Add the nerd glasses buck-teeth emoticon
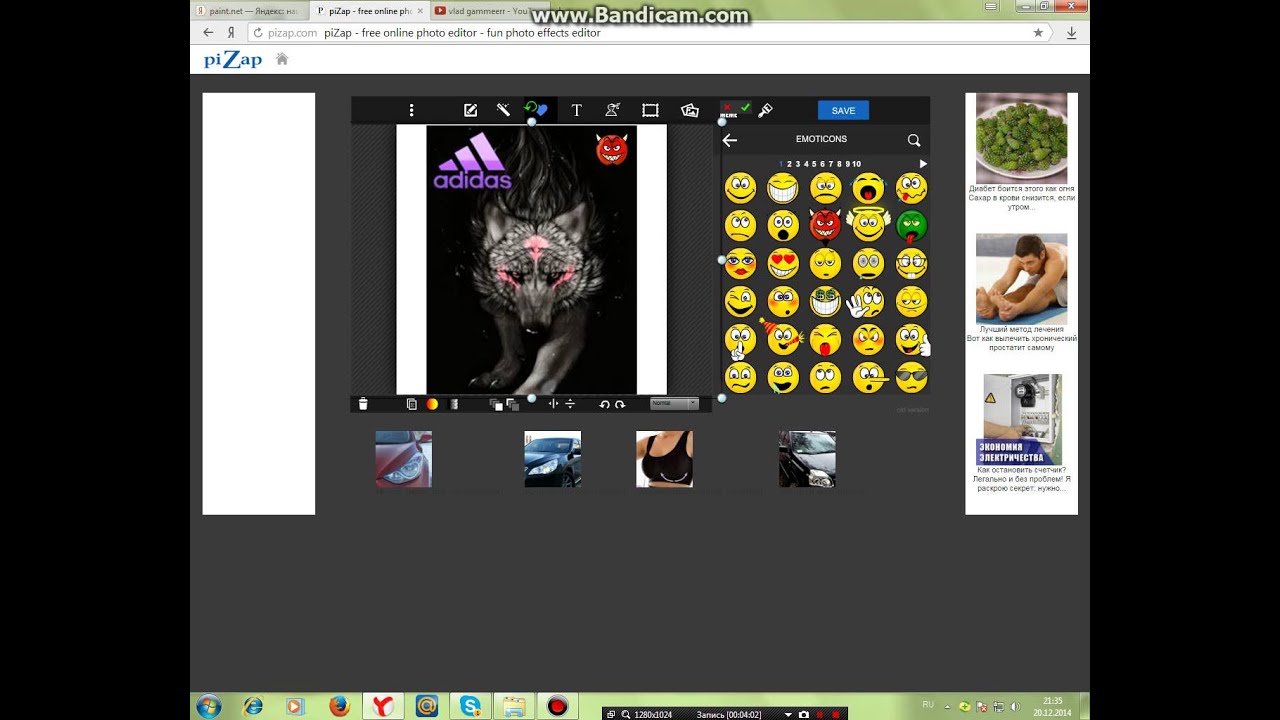1280x720 pixels. (911, 263)
